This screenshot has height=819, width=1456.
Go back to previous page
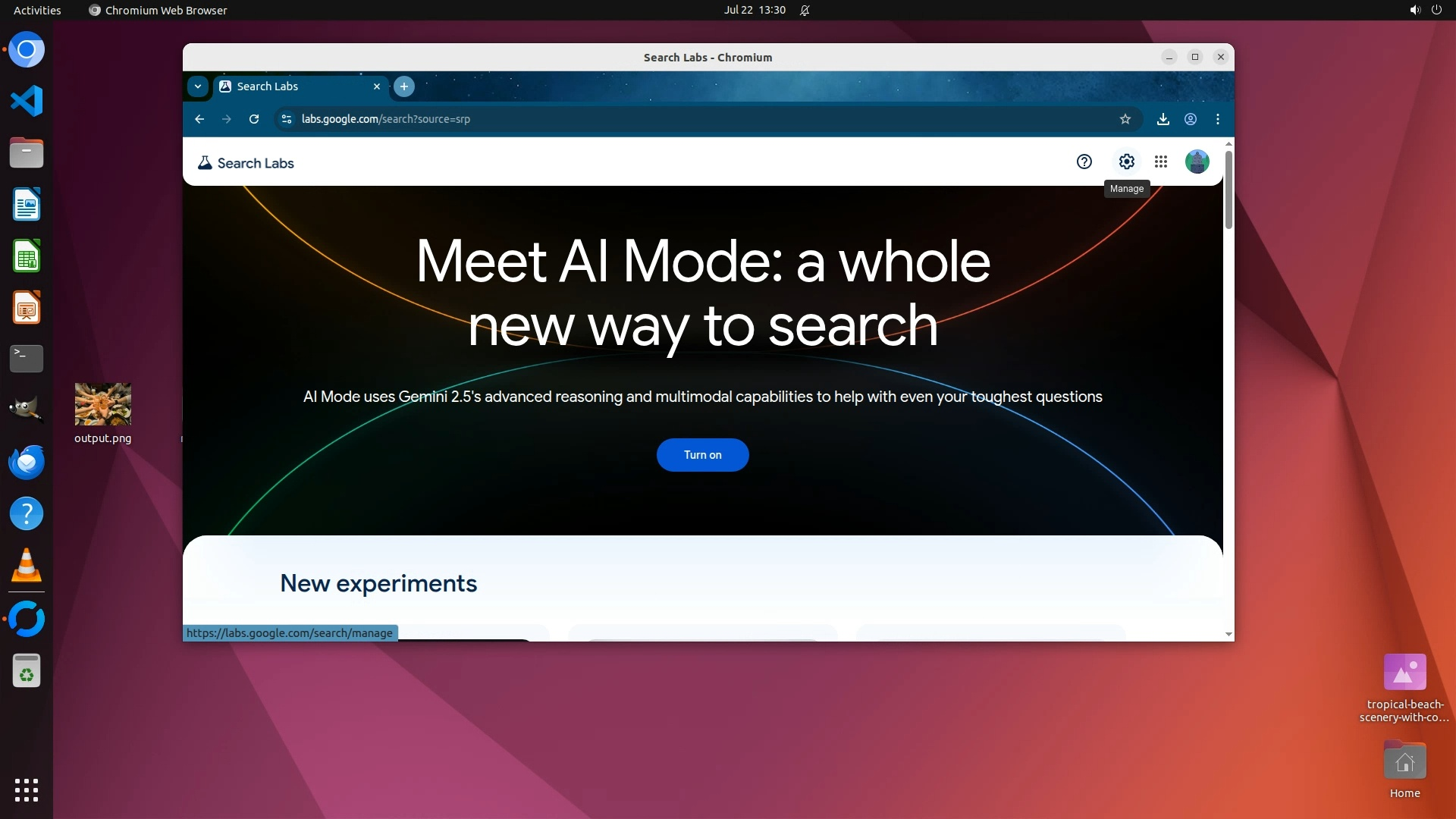click(x=199, y=119)
